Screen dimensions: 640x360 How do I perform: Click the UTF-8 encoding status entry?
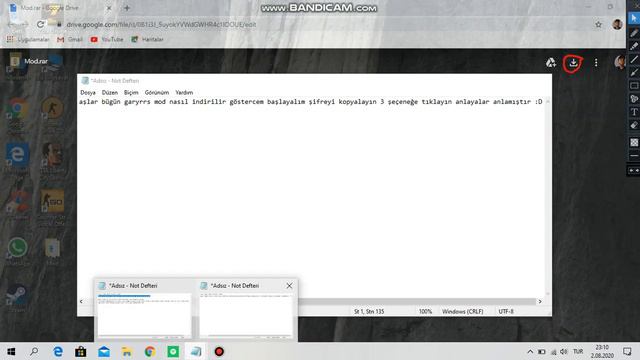pos(506,311)
